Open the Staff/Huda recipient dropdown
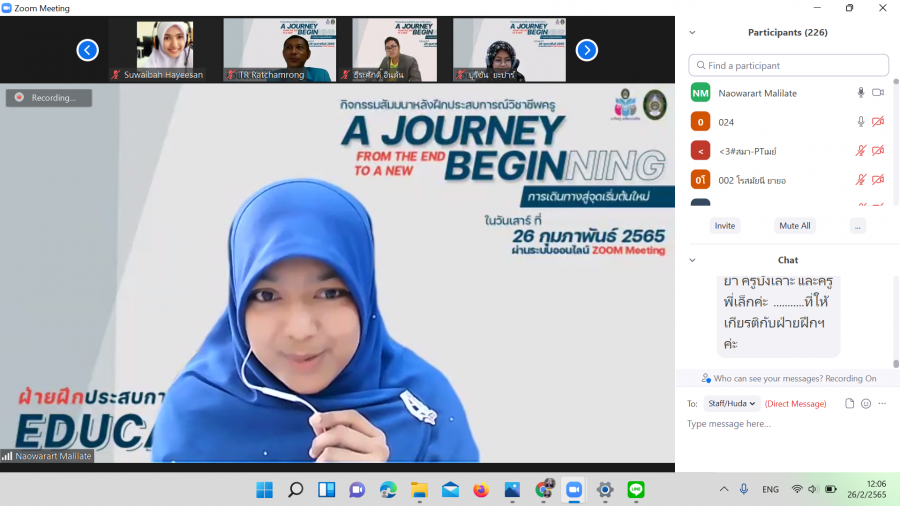 pyautogui.click(x=731, y=404)
